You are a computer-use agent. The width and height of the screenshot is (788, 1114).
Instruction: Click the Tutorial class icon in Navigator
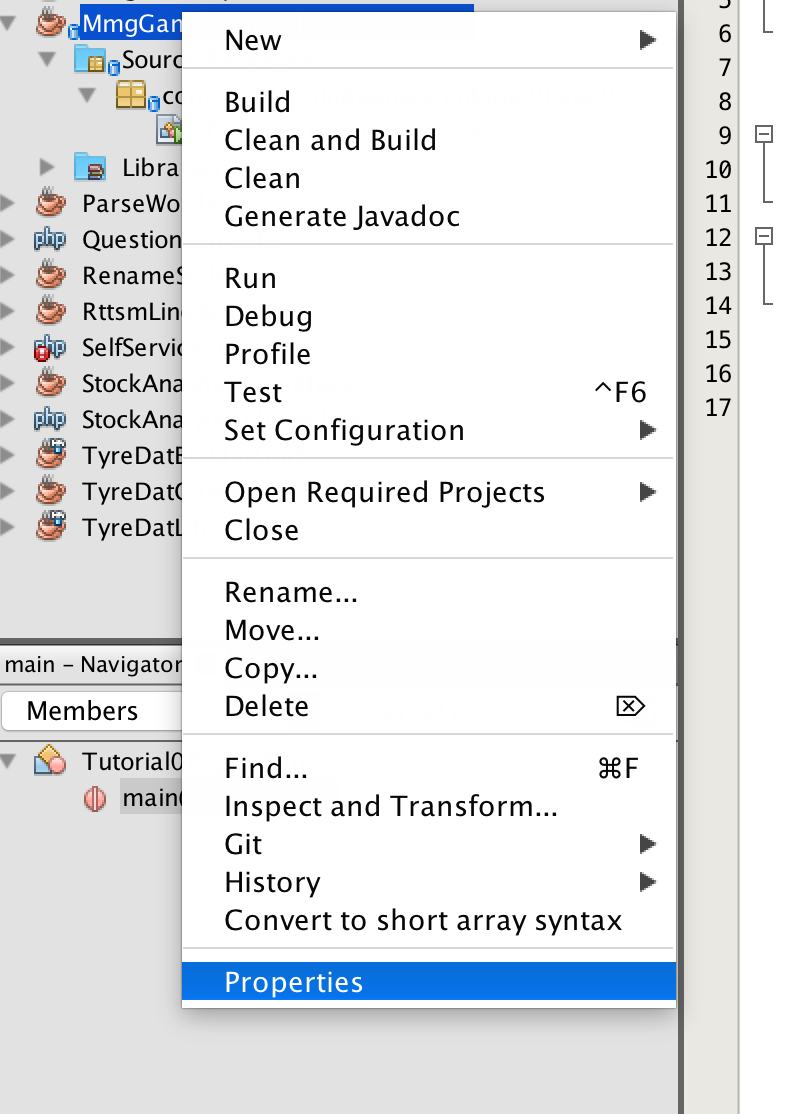[x=50, y=762]
